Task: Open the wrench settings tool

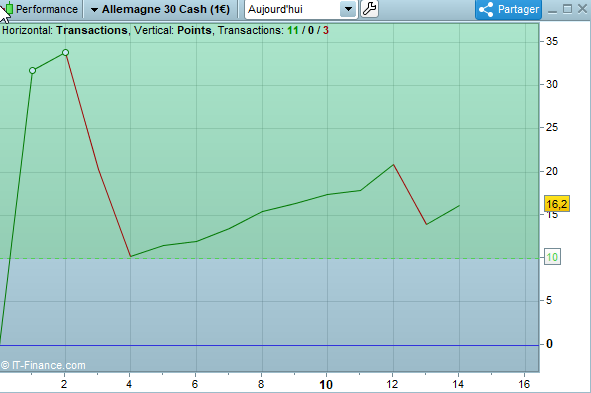Action: click(x=369, y=9)
